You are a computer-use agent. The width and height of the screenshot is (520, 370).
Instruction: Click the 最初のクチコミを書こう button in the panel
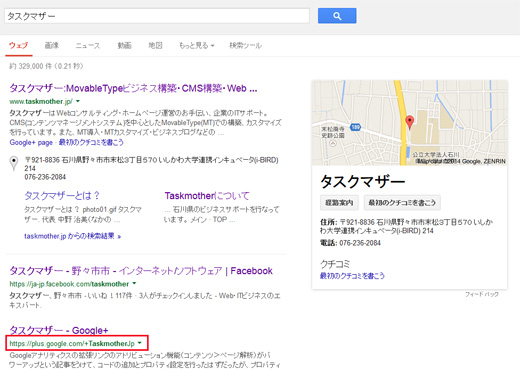click(402, 203)
